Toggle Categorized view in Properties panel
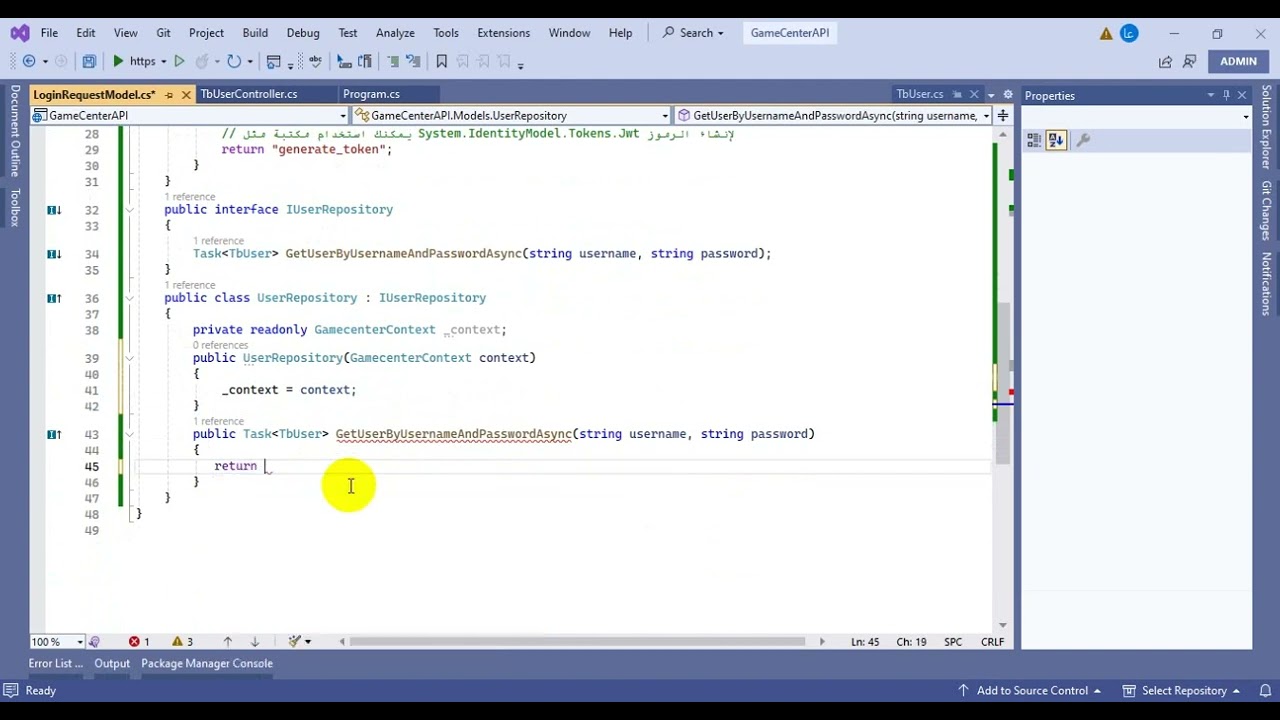Viewport: 1280px width, 720px height. [1034, 140]
